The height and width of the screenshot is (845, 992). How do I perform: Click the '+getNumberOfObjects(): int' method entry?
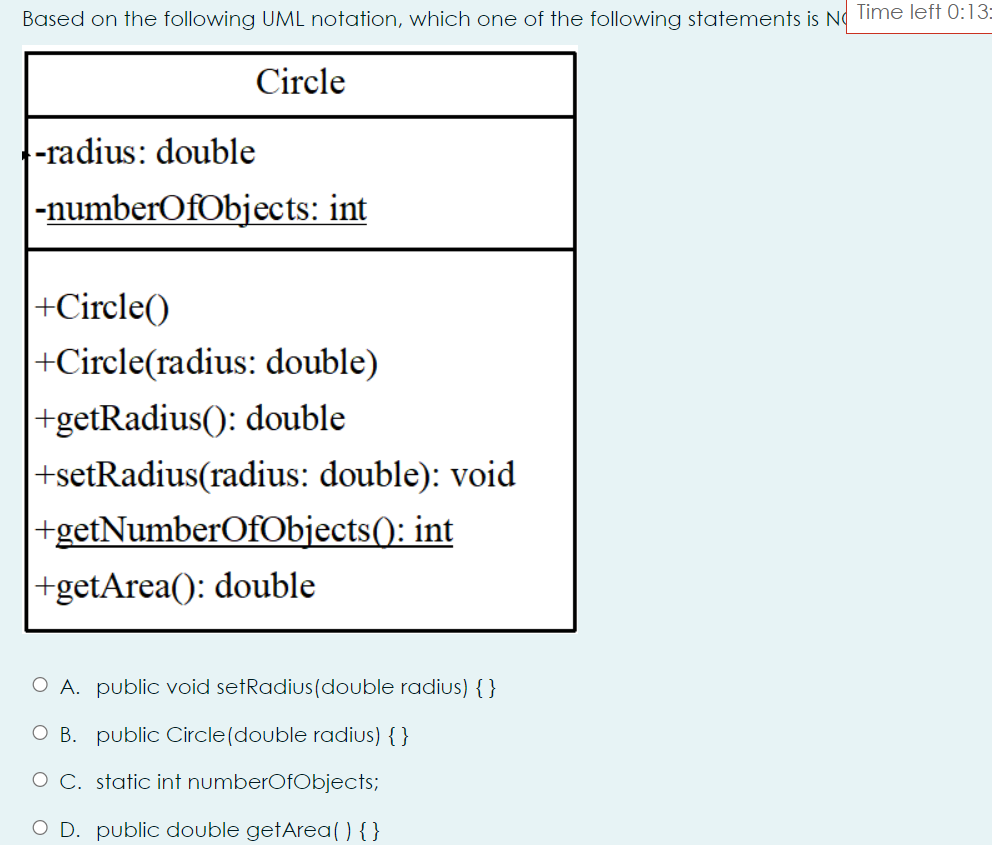pos(245,530)
